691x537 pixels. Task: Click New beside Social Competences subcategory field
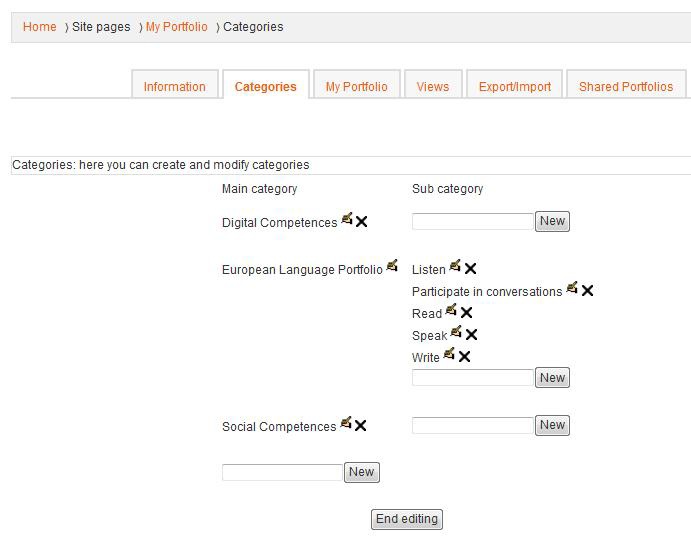(x=552, y=425)
